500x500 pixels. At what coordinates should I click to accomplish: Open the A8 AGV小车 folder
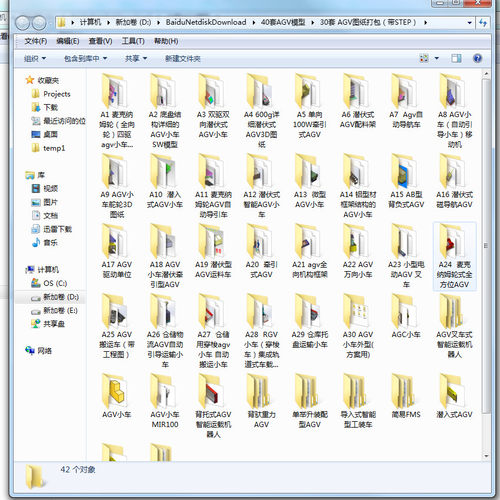coord(454,111)
